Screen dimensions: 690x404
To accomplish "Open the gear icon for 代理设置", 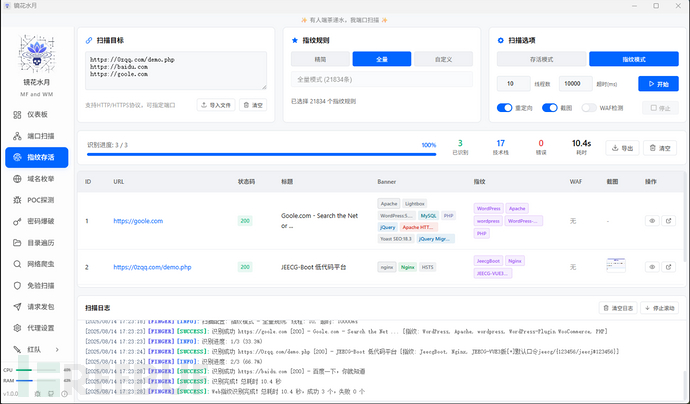I will (17, 328).
